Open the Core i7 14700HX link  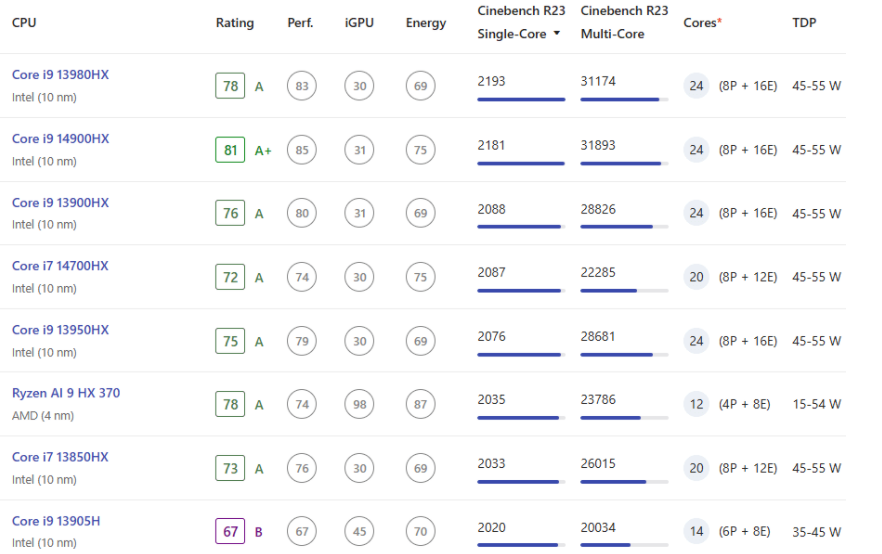[60, 266]
